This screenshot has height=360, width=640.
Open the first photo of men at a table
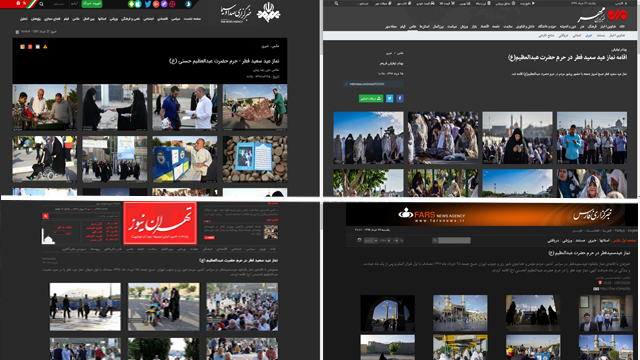click(x=44, y=107)
